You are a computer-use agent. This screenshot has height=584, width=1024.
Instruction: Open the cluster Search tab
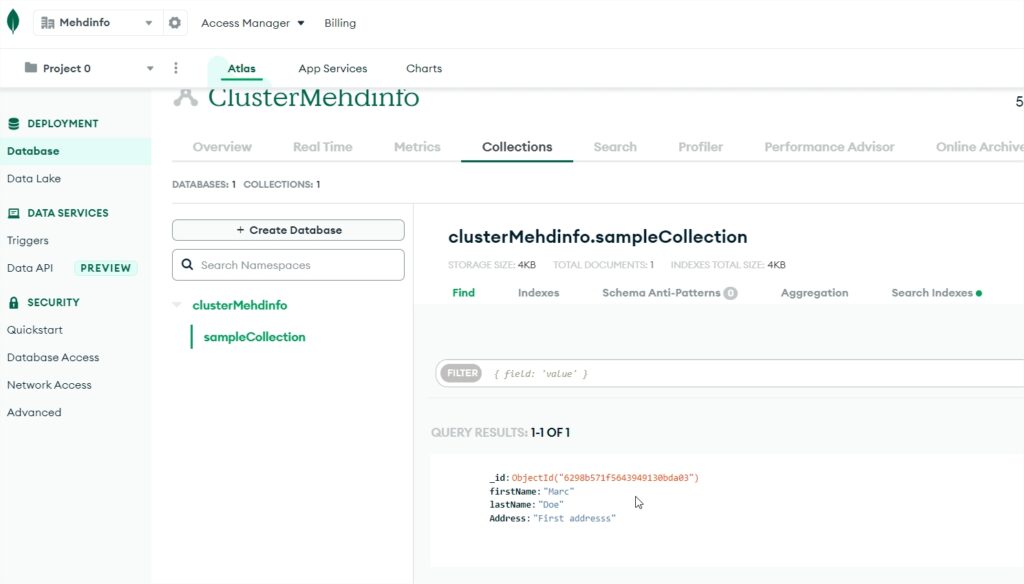click(x=615, y=147)
